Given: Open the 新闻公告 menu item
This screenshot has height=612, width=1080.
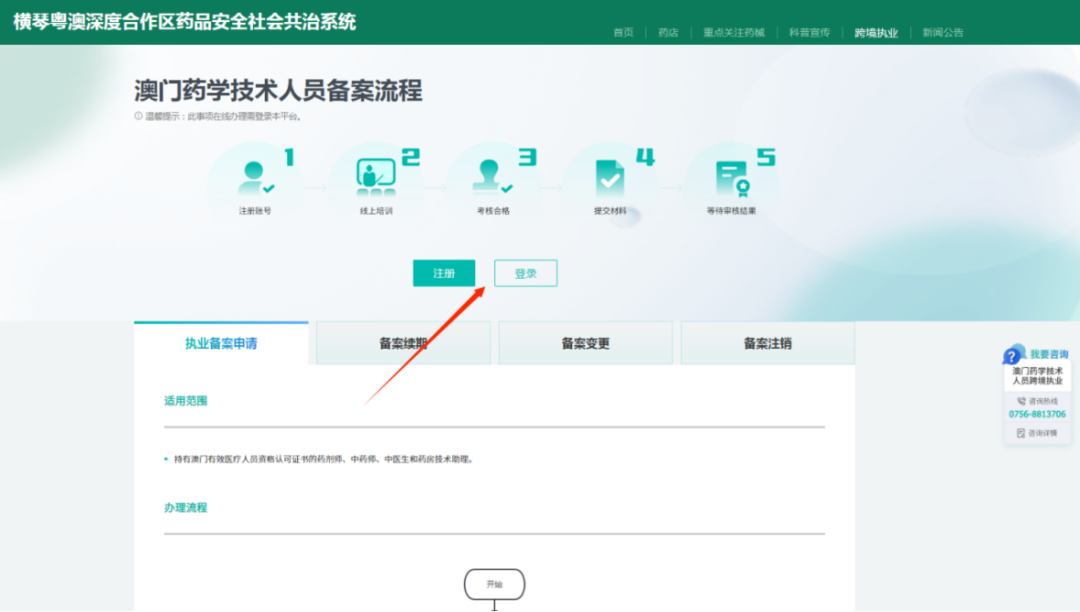Looking at the screenshot, I should [940, 31].
